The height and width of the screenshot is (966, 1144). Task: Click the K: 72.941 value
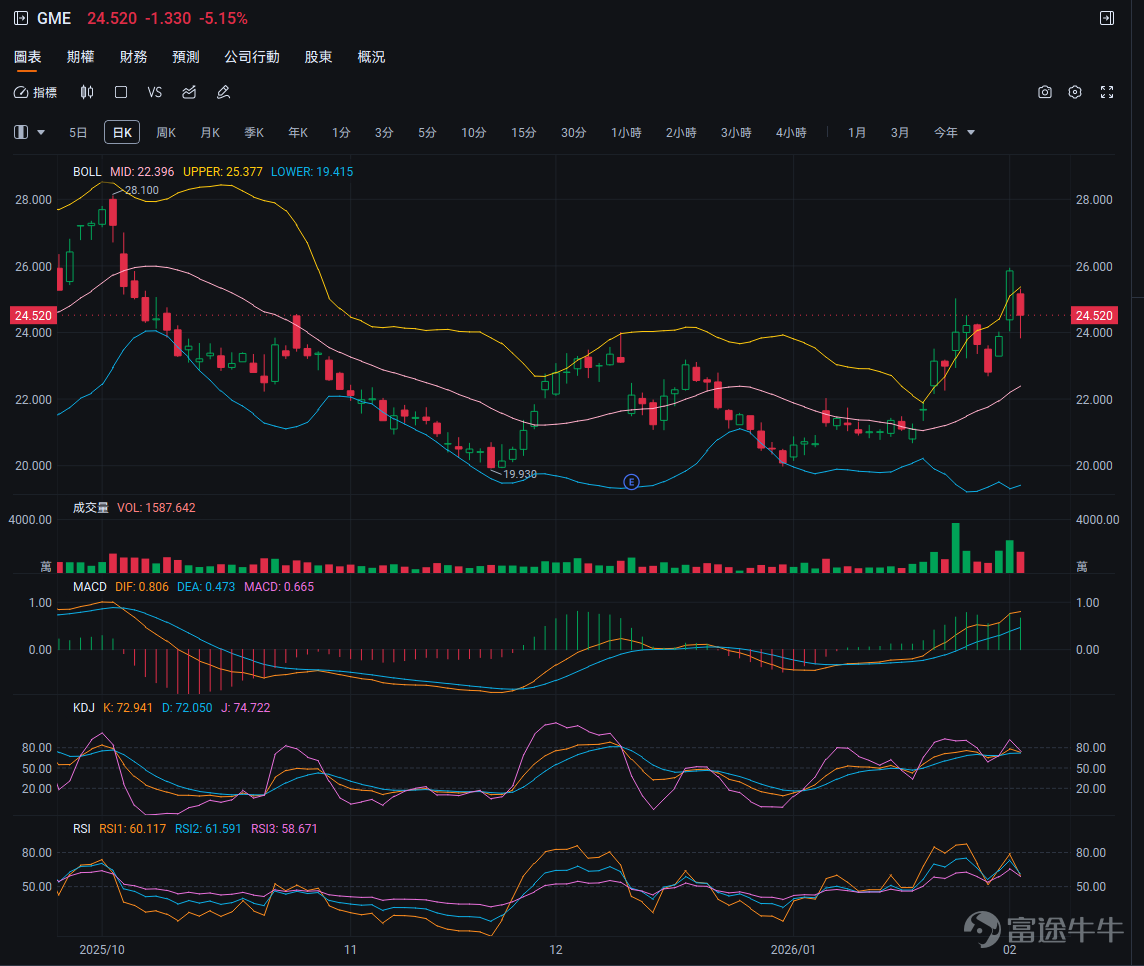(x=128, y=708)
